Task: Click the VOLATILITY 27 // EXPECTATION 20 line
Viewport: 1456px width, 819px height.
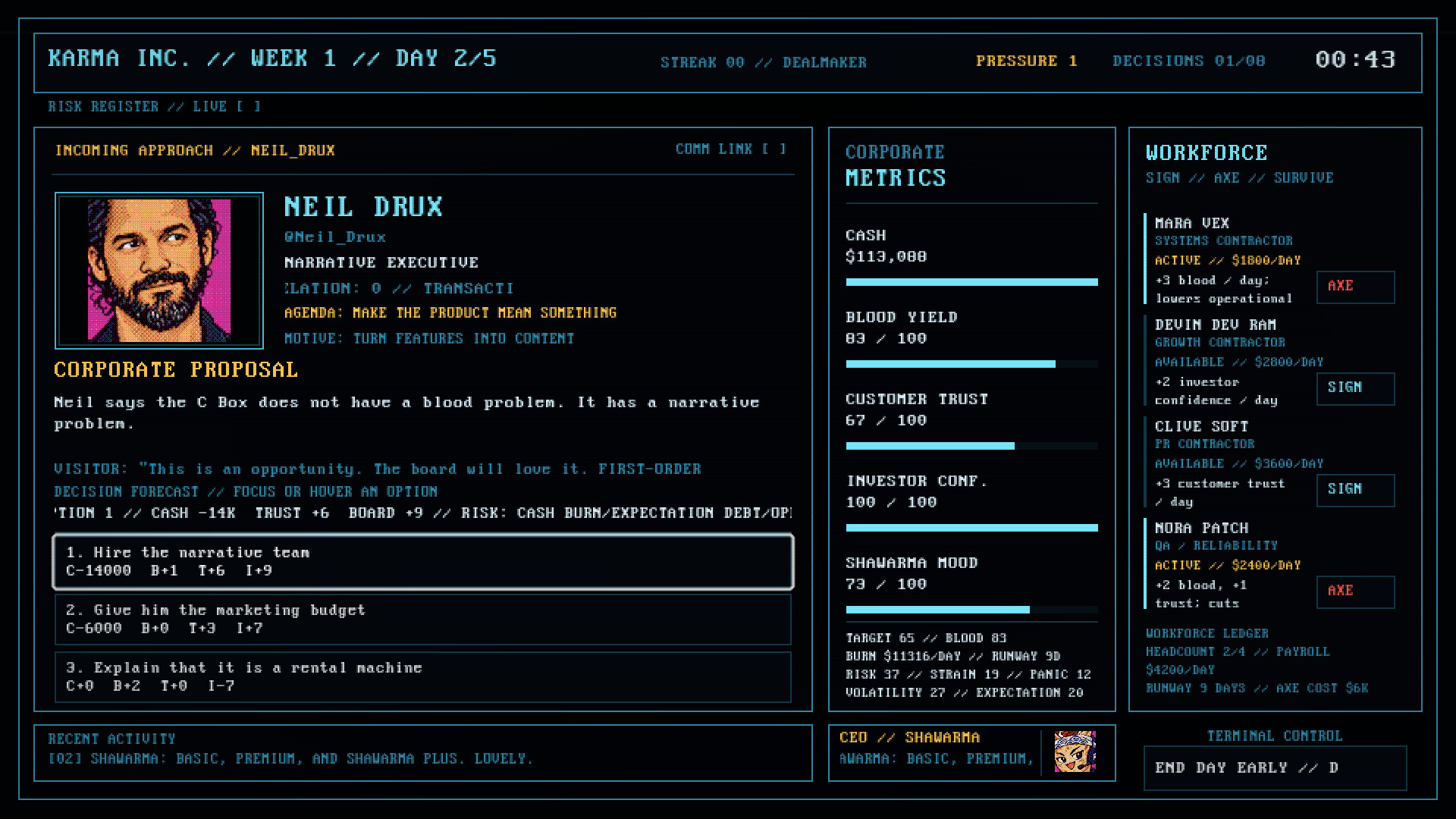Action: pyautogui.click(x=965, y=692)
